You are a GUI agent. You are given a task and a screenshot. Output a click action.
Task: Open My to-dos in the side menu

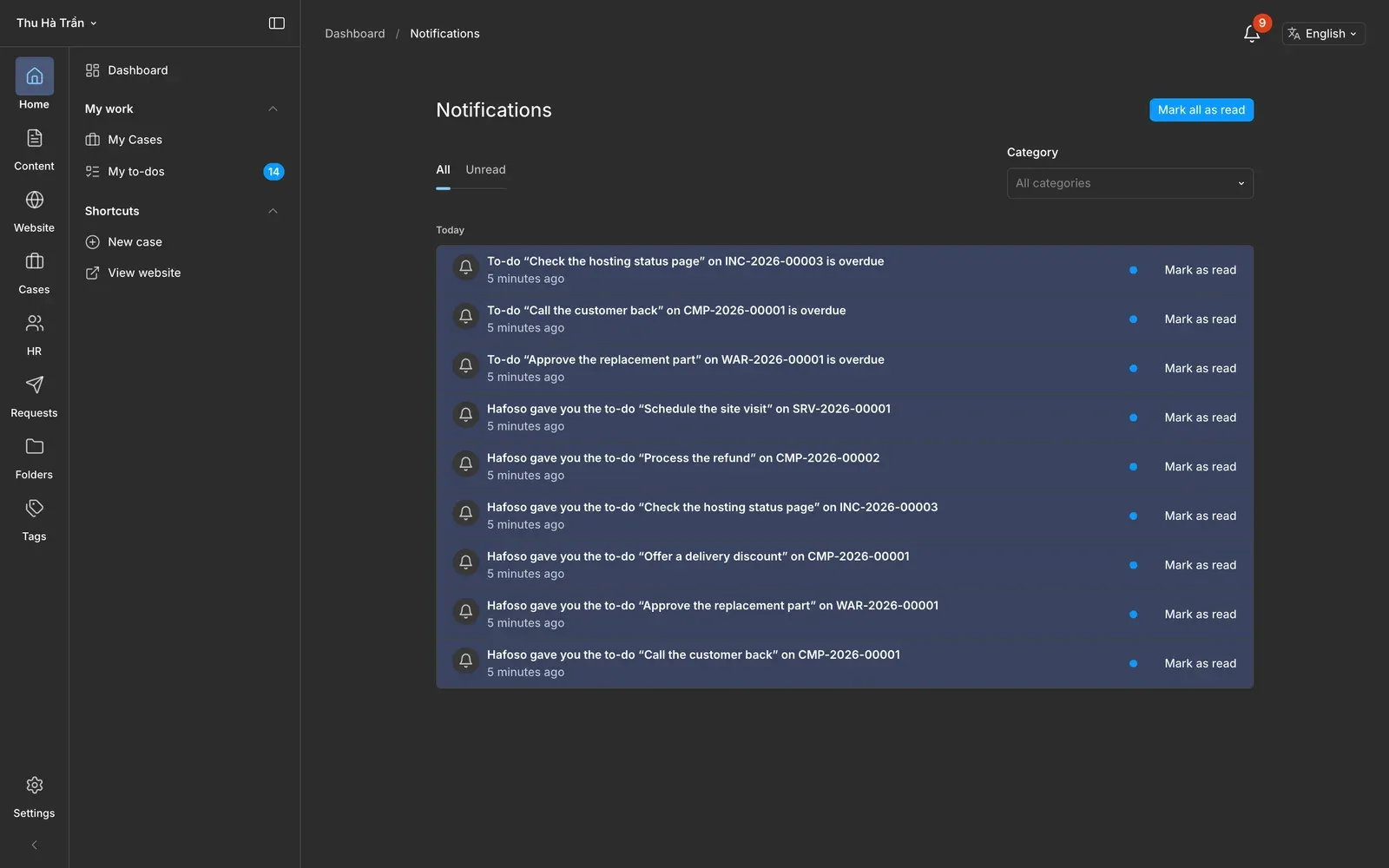click(185, 172)
